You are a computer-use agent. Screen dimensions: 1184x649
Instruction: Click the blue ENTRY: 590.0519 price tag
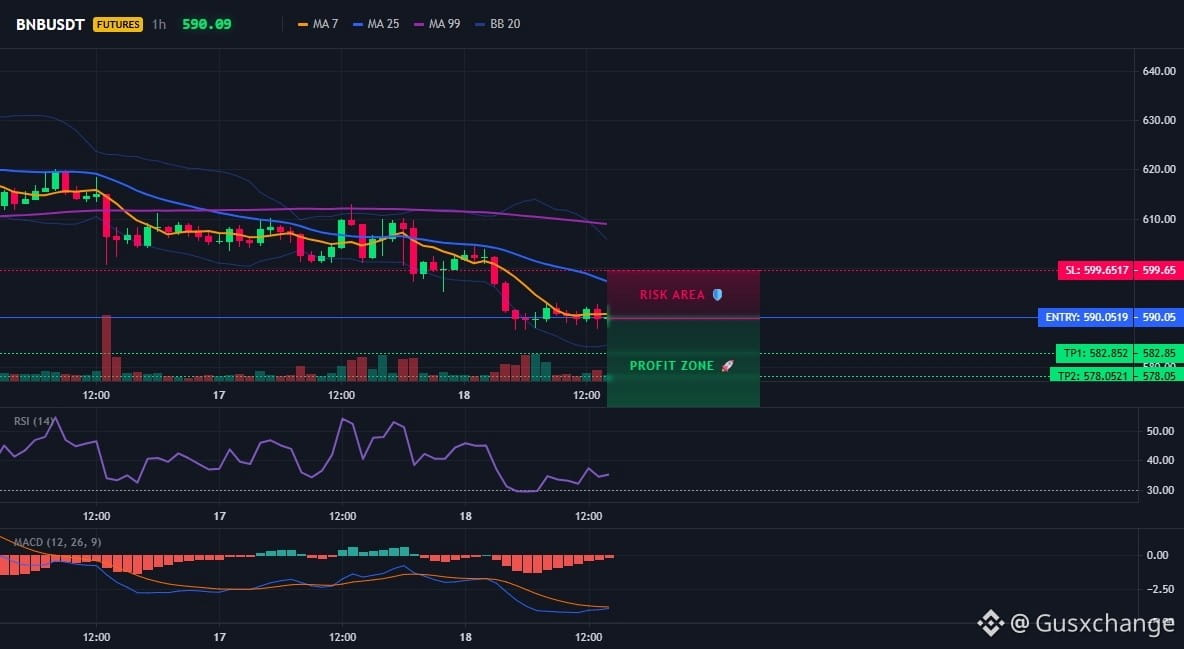tap(1085, 317)
